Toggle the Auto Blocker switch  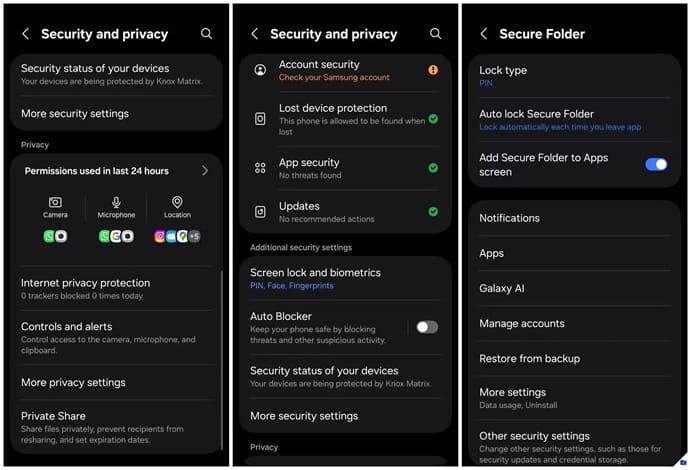pyautogui.click(x=427, y=327)
